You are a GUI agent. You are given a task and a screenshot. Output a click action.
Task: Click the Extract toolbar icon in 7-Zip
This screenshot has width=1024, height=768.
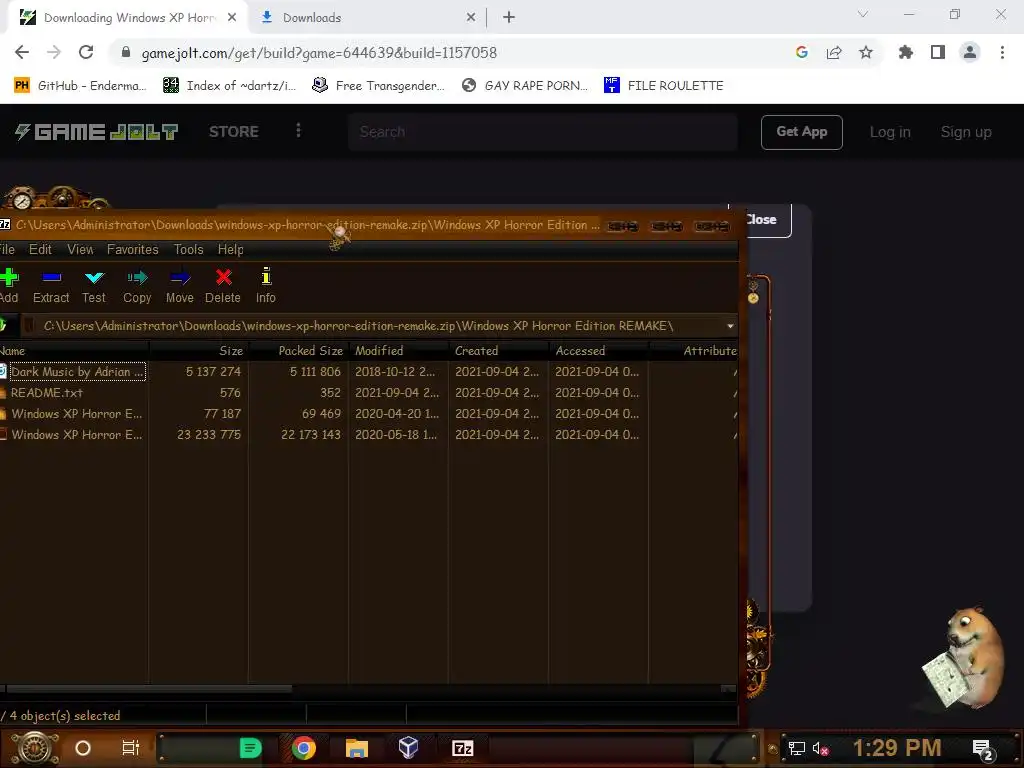click(x=51, y=278)
